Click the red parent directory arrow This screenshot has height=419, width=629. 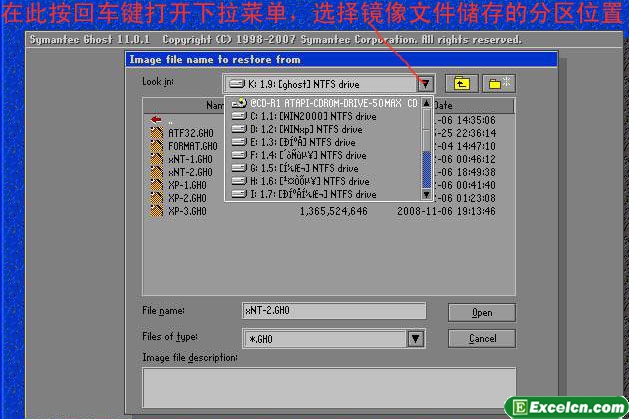coord(156,119)
